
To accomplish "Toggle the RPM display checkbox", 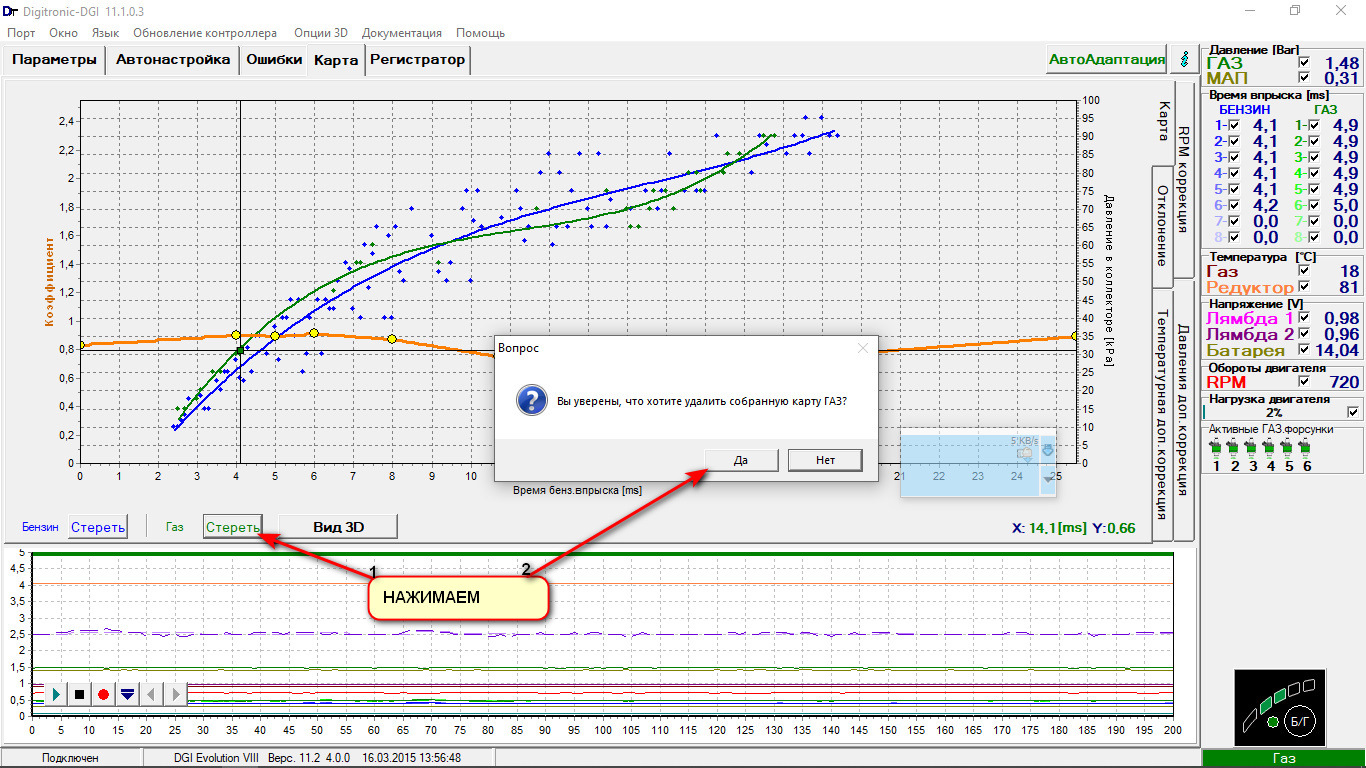I will [1303, 381].
